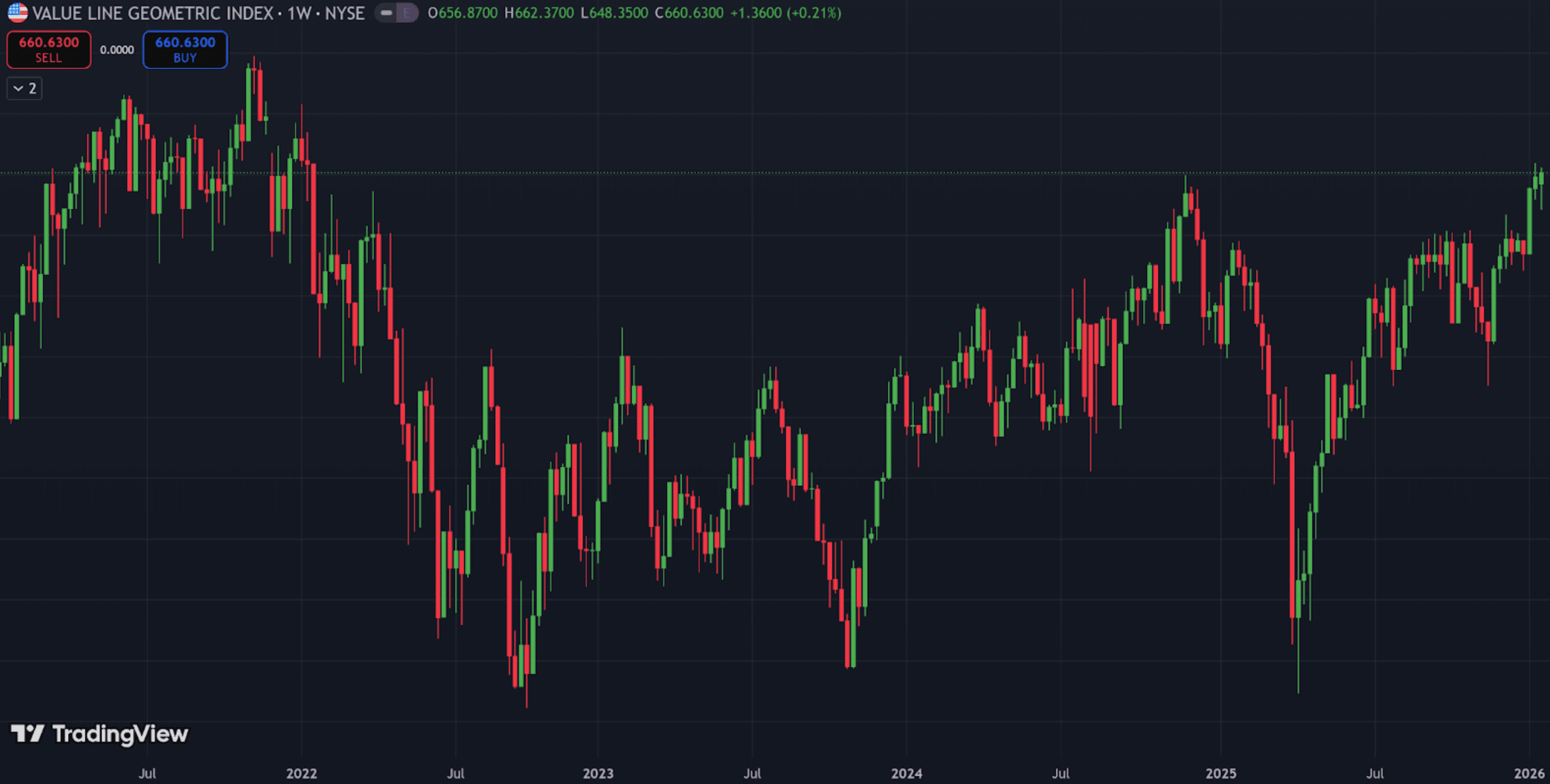Click the 2022 label on the time axis
The image size is (1550, 784).
(x=302, y=773)
